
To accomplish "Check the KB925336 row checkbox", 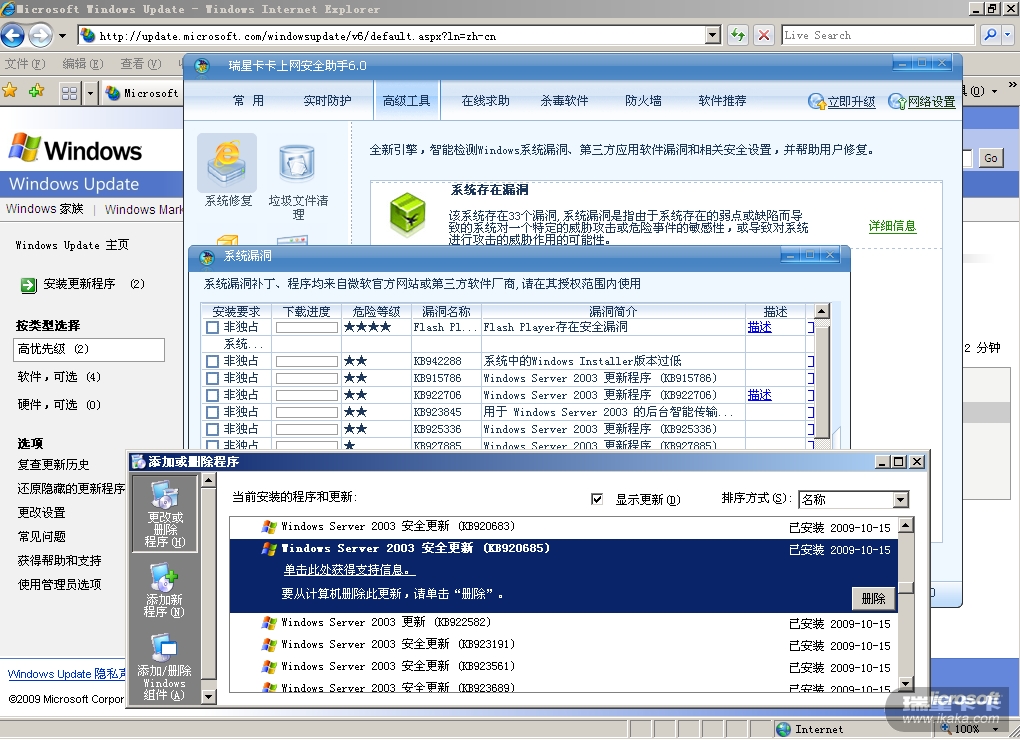I will [212, 429].
